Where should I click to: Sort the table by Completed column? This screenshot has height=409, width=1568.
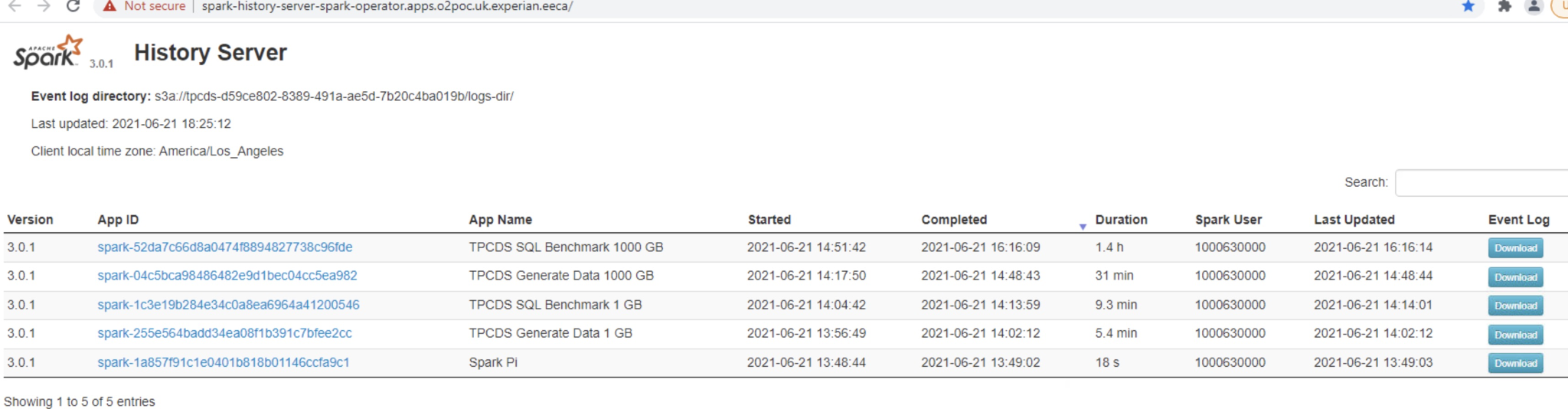pos(954,220)
